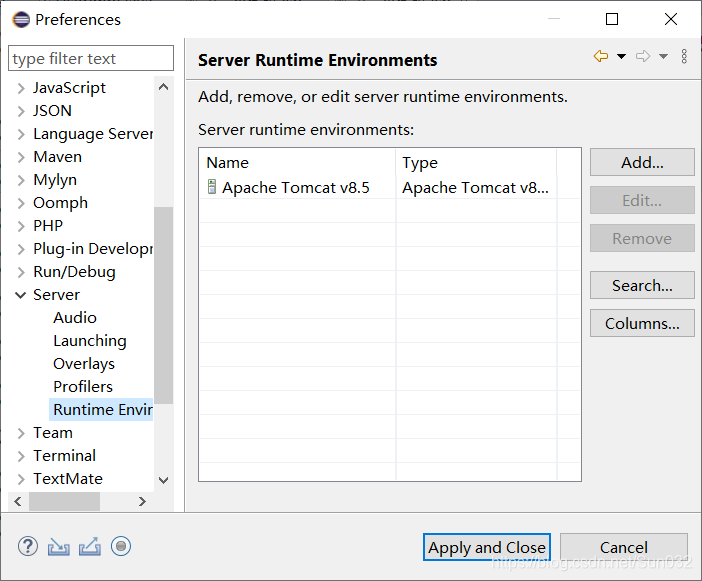The image size is (702, 581).
Task: Select the Launching preference page
Action: click(90, 341)
